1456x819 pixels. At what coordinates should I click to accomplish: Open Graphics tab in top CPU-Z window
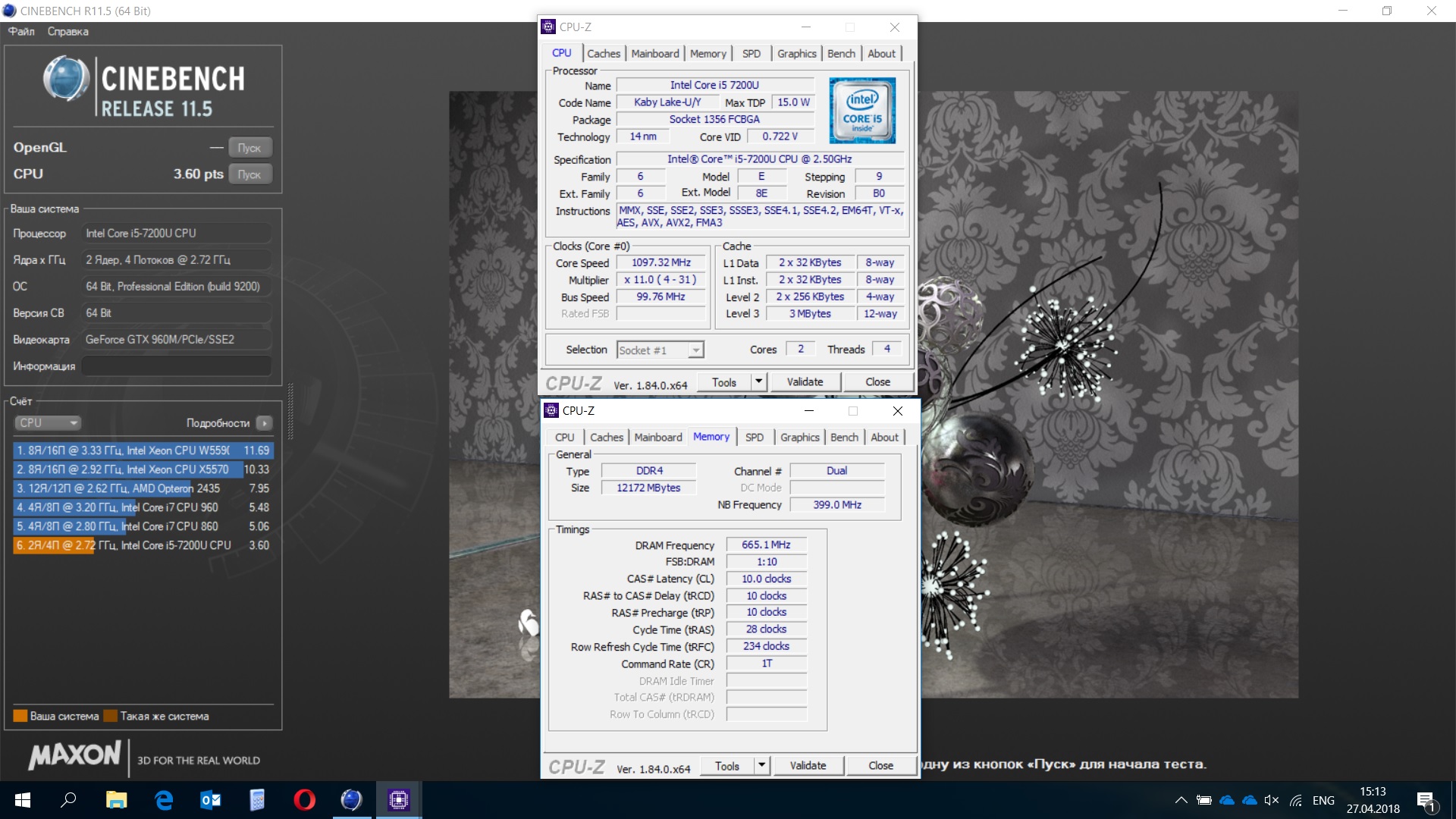(x=797, y=53)
